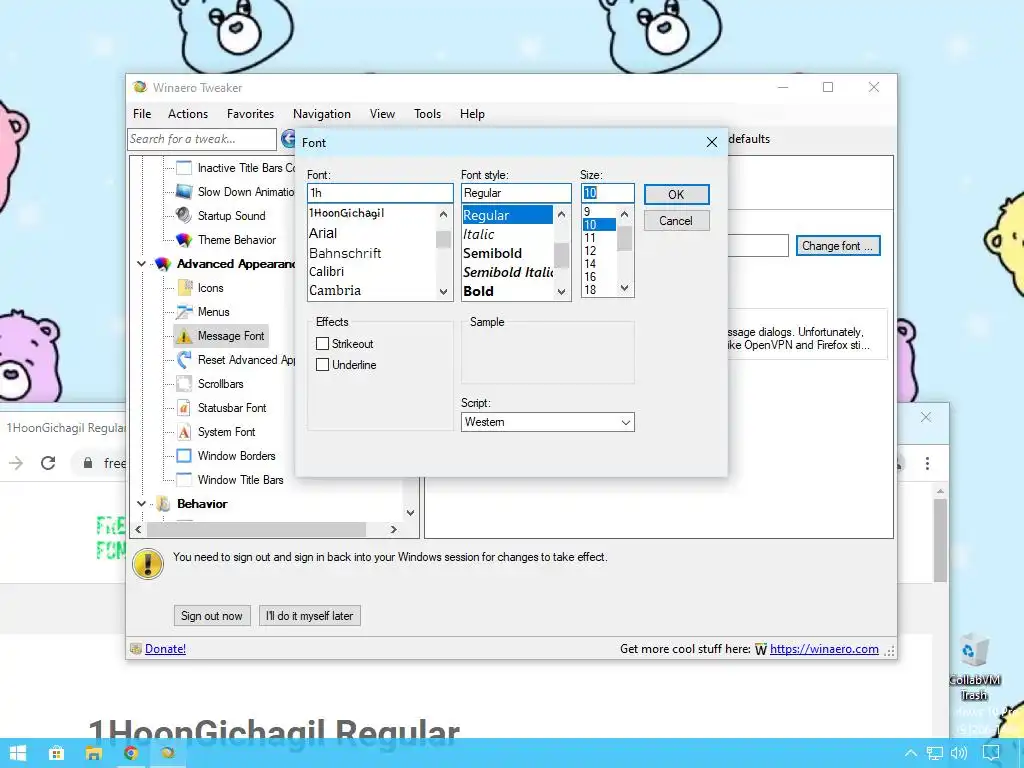The width and height of the screenshot is (1024, 768).
Task: Open the https://winaero.com link
Action: click(824, 648)
